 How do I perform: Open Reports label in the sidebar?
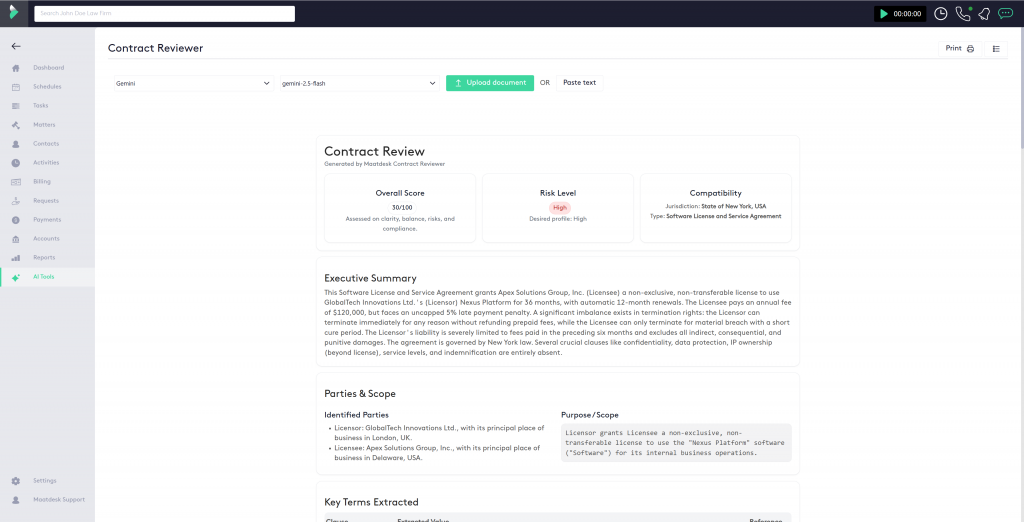tap(44, 257)
